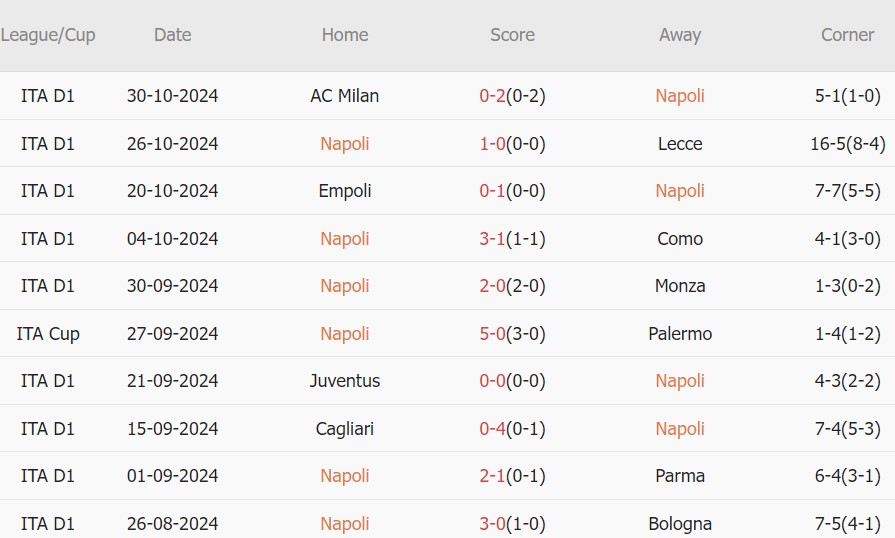This screenshot has height=538, width=895.
Task: Click the Monza team name
Action: tap(680, 286)
